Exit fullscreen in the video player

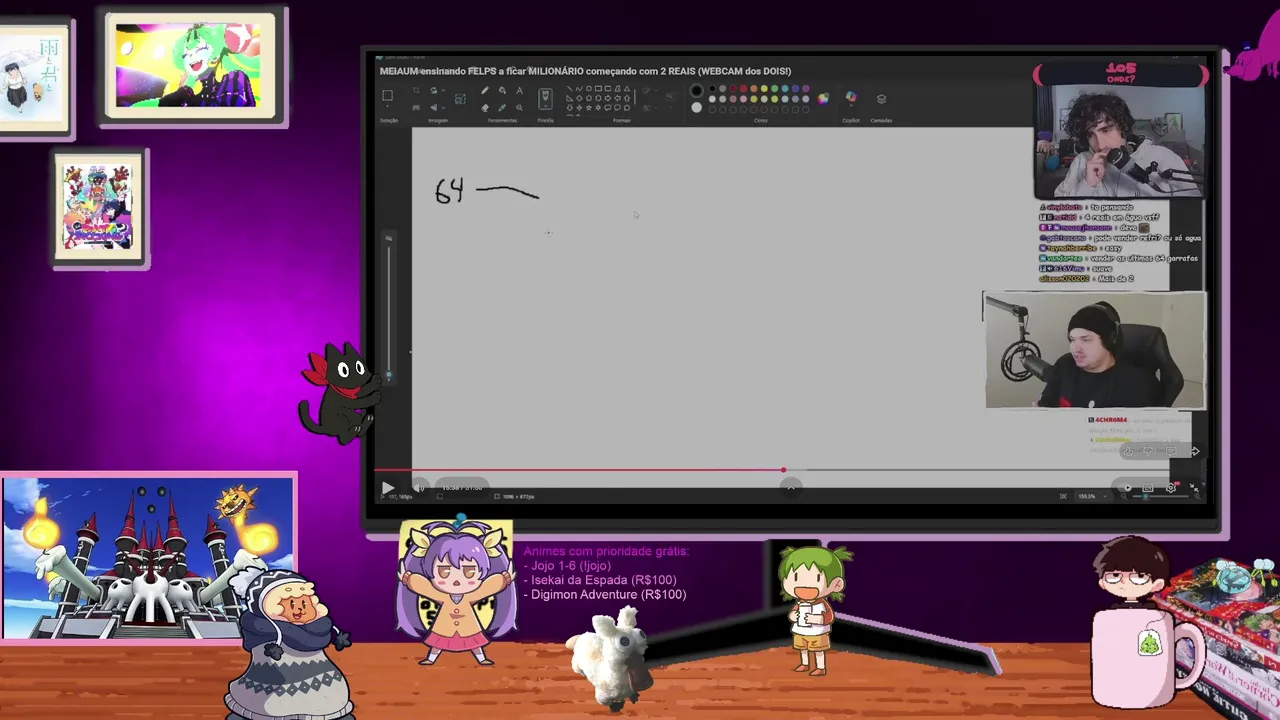click(x=1194, y=487)
